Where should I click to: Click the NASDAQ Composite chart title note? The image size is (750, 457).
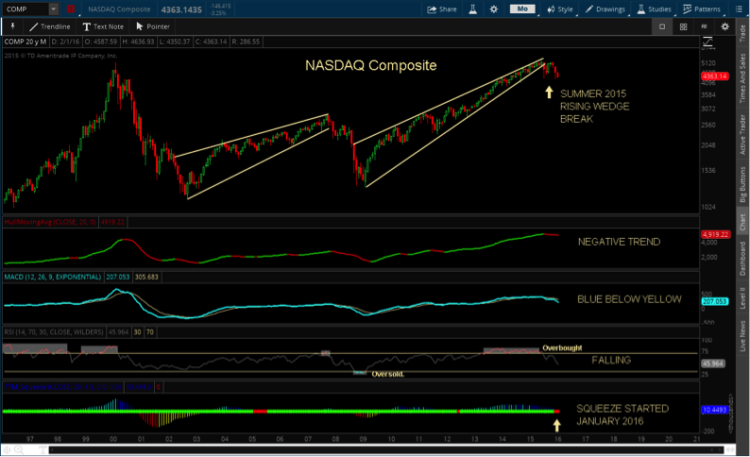[x=371, y=65]
